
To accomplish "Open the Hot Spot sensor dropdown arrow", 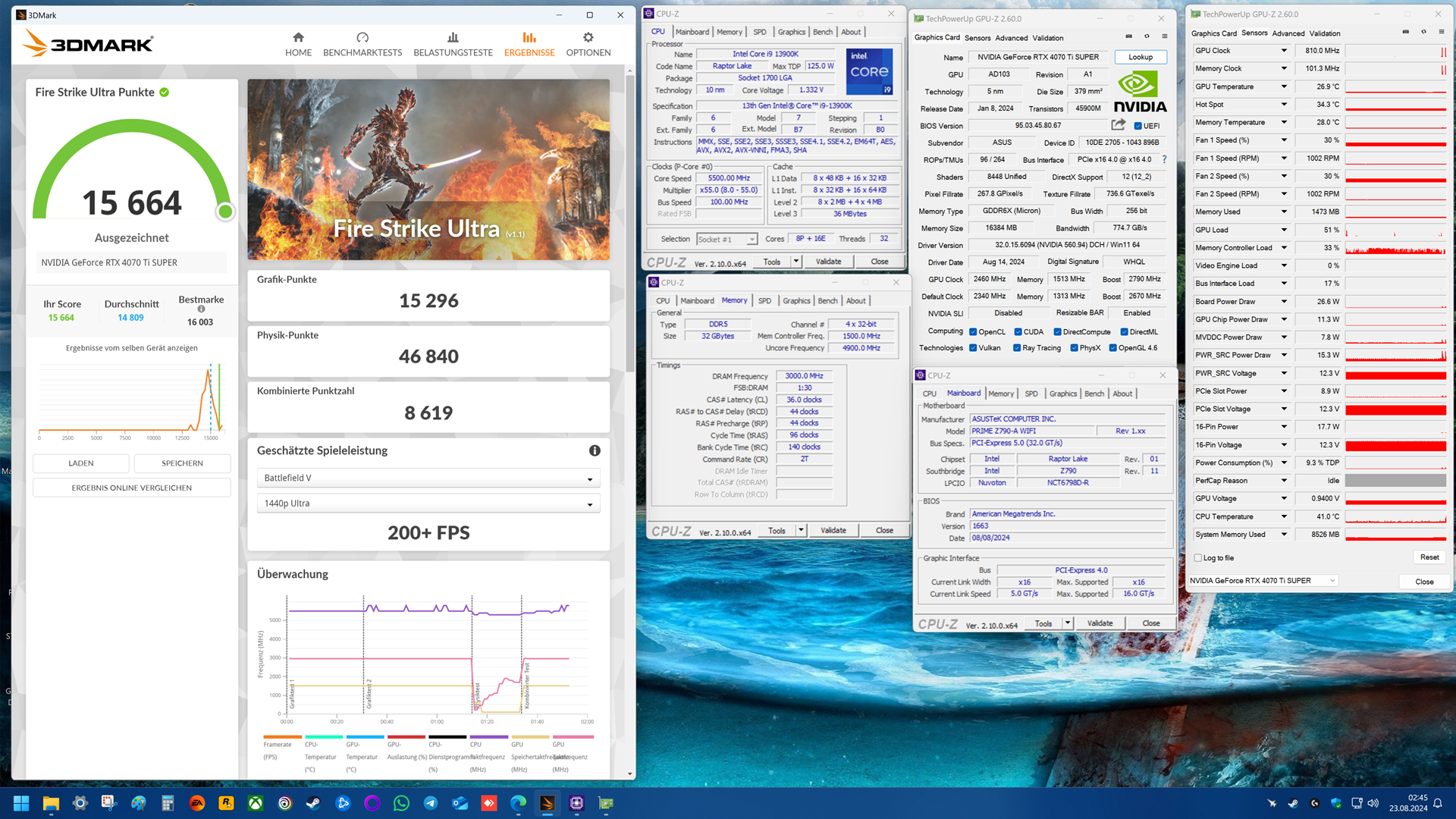I will click(x=1284, y=105).
